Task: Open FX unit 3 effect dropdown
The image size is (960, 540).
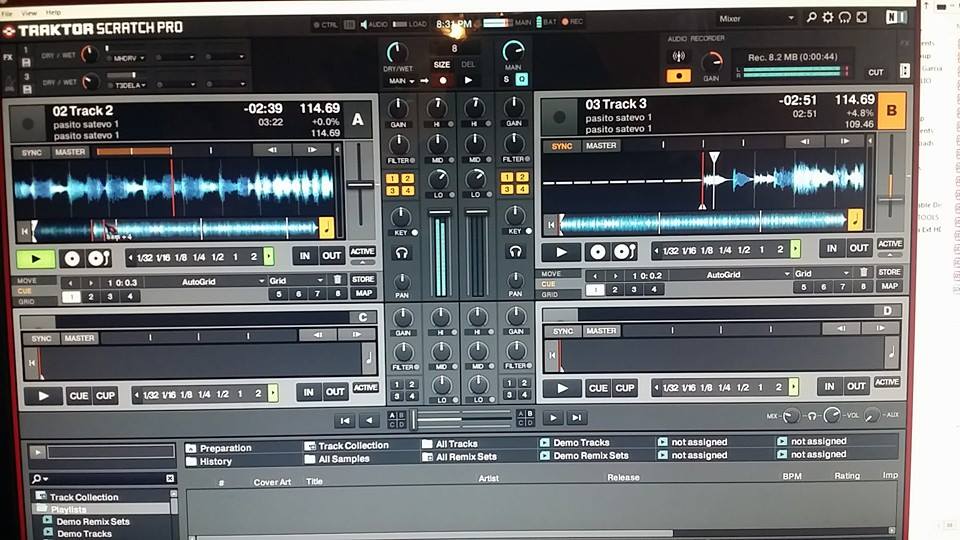Action: point(129,85)
